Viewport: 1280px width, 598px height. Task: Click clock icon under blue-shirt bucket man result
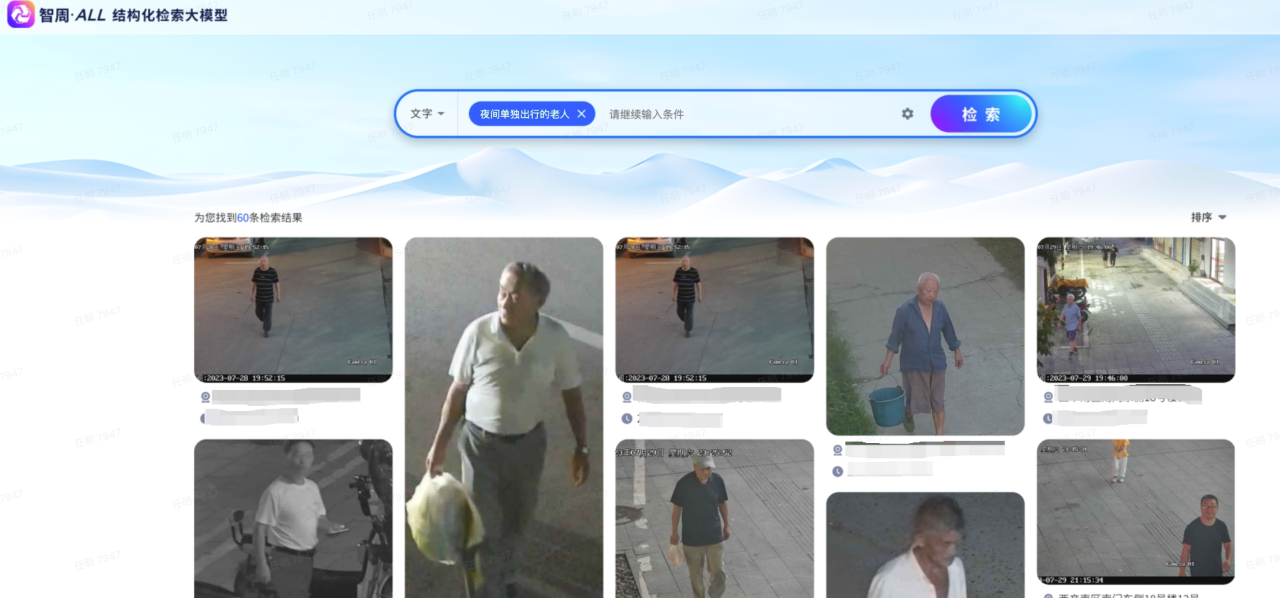pyautogui.click(x=837, y=469)
